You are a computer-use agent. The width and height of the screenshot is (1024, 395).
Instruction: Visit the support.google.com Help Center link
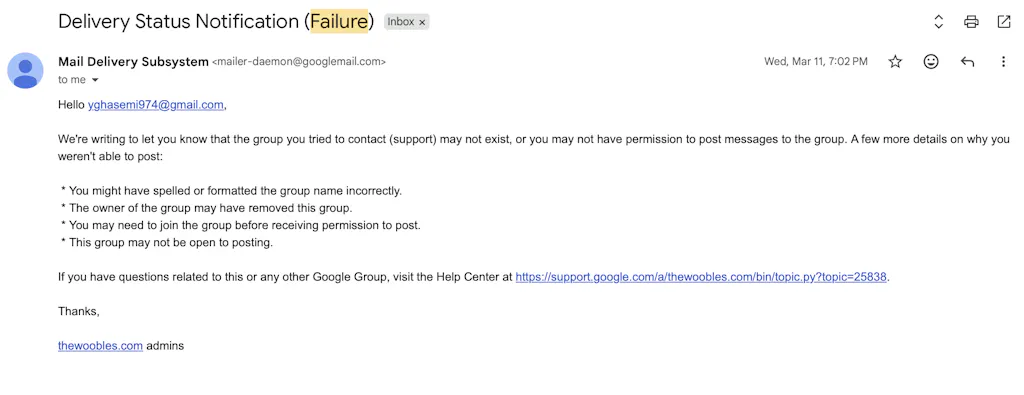point(701,277)
